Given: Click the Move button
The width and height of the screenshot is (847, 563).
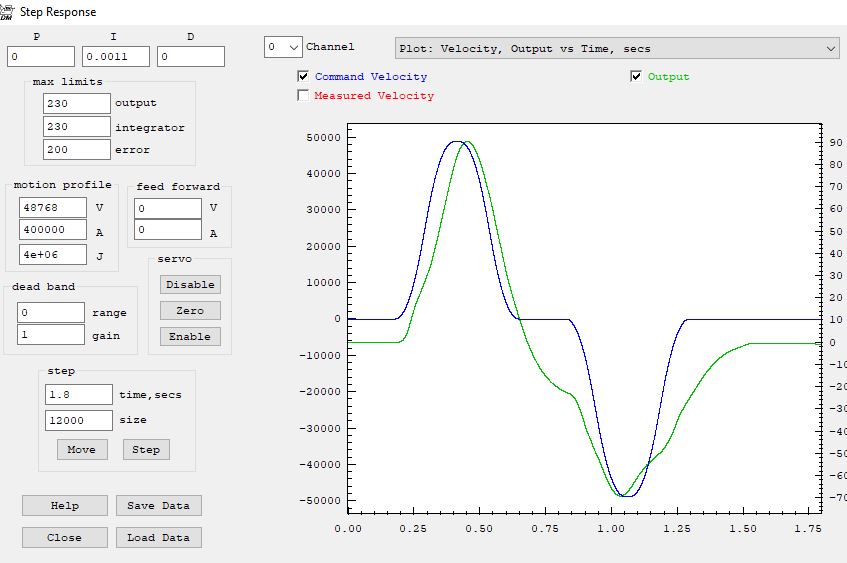Looking at the screenshot, I should coord(81,449).
